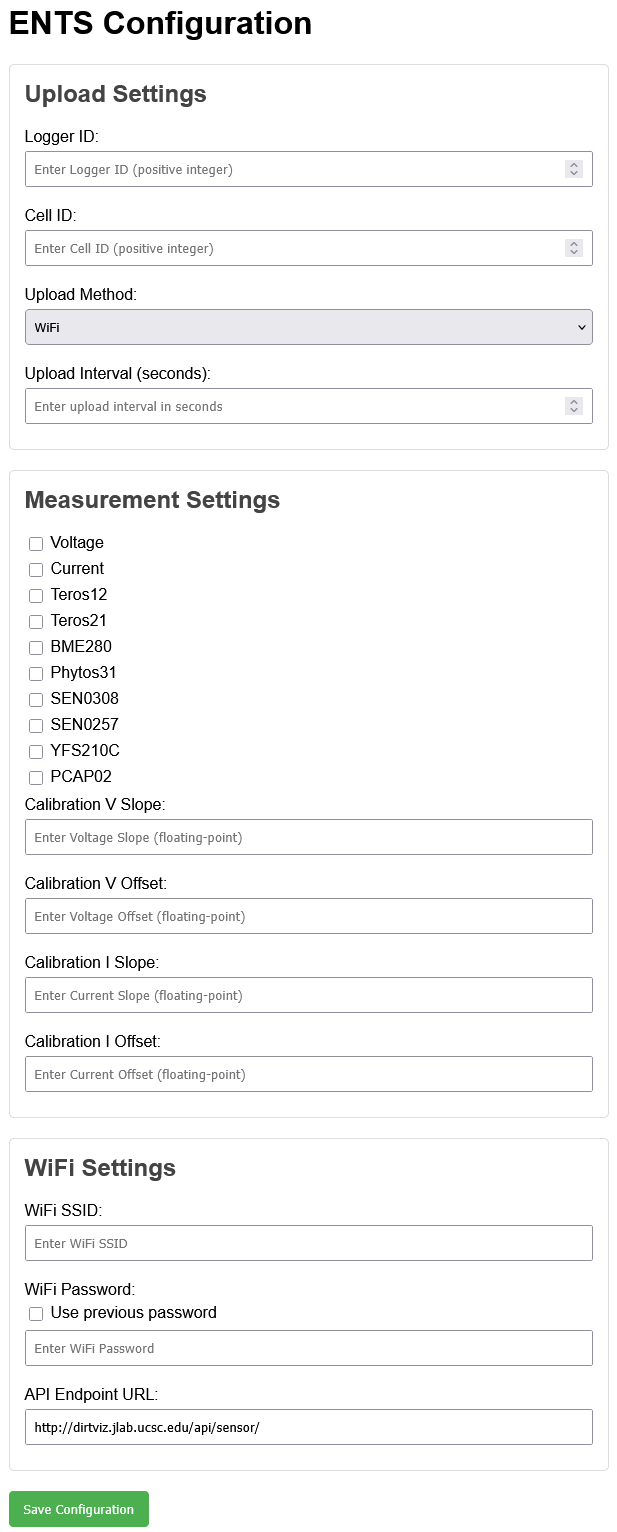Screen dimensions: 617x1532
Task: Check the Teros12 sensor option
Action: 36,595
